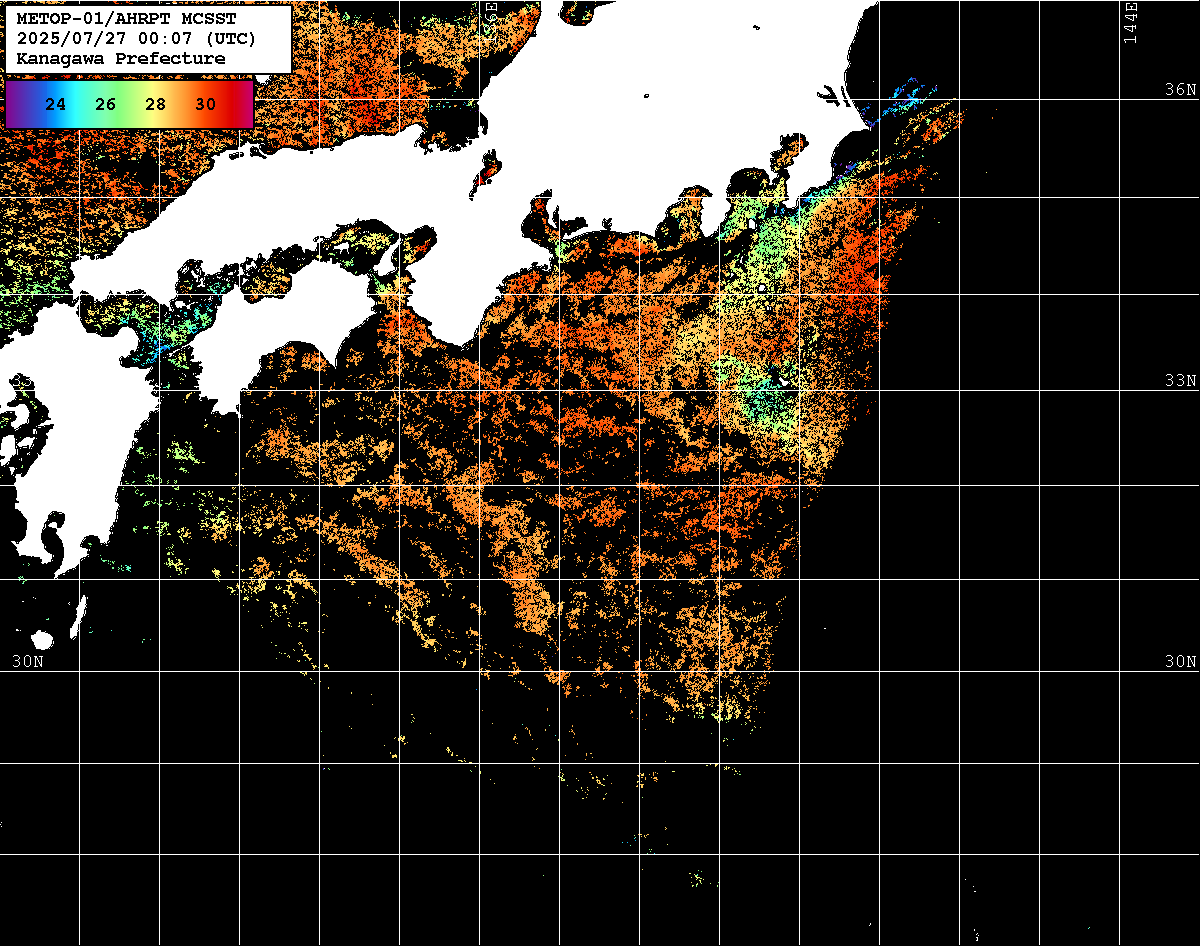1200x946 pixels.
Task: Click the 26 value on the color scale
Action: coord(106,104)
